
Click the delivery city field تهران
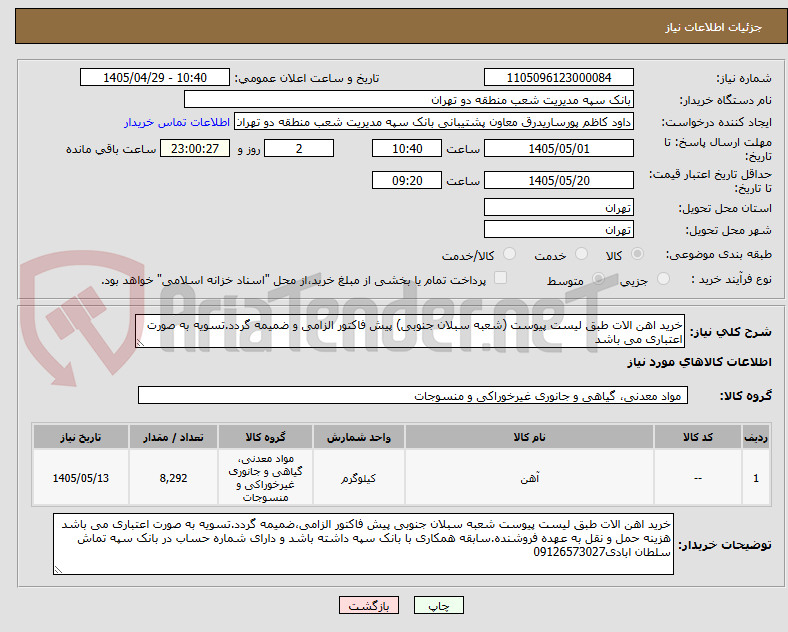[x=559, y=230]
